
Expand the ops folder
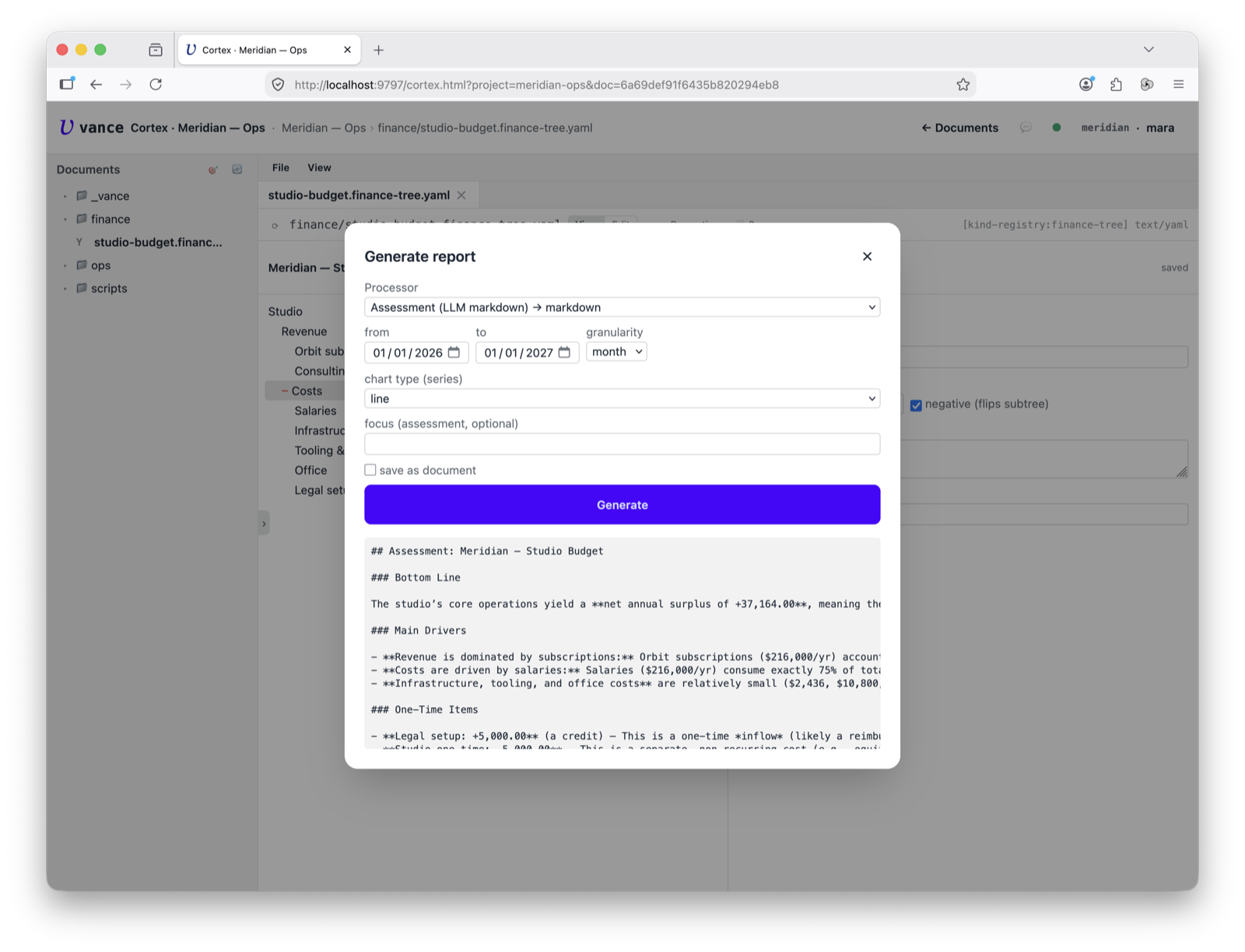click(x=65, y=265)
